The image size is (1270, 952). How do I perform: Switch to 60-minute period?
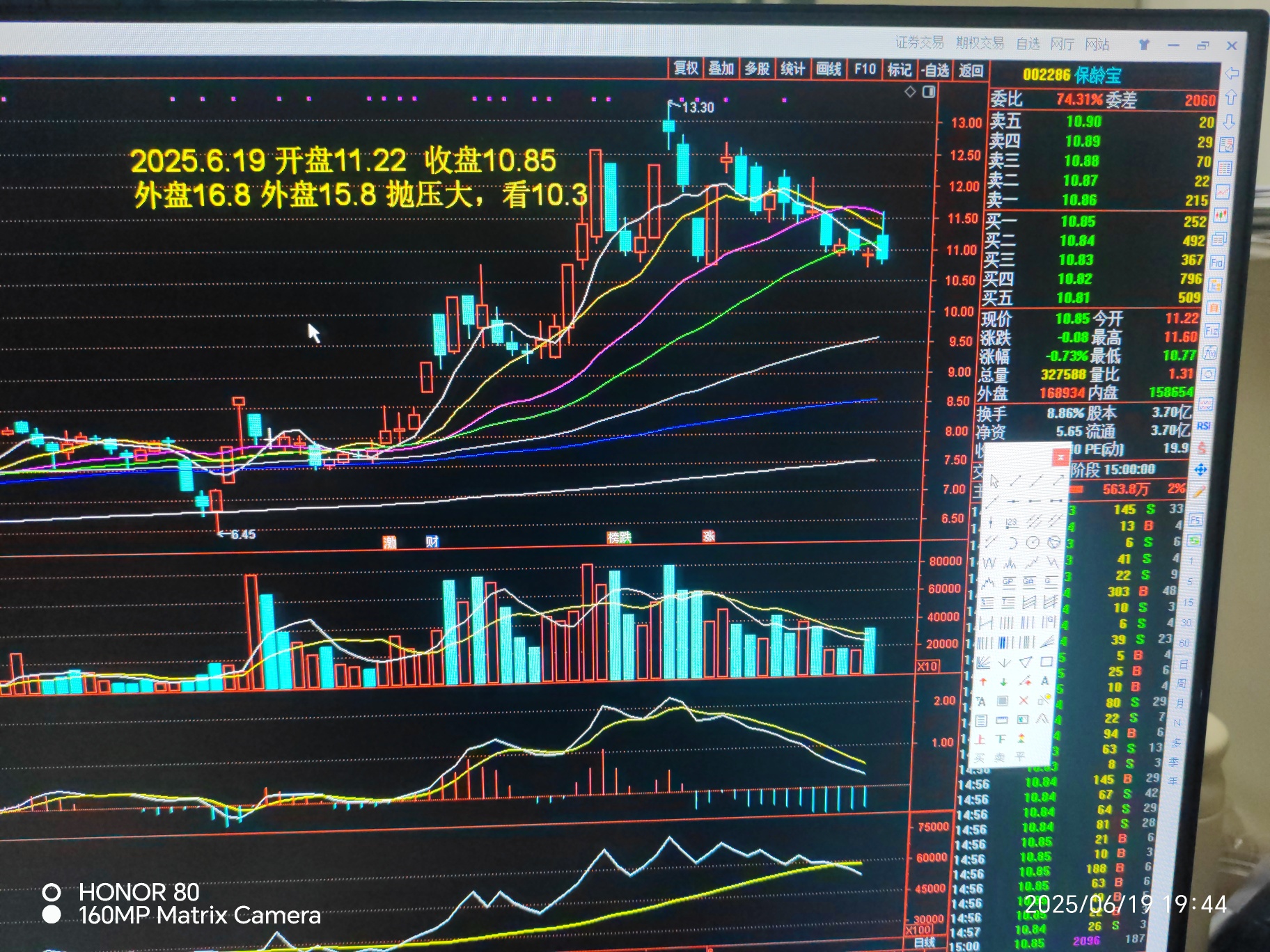(1184, 643)
